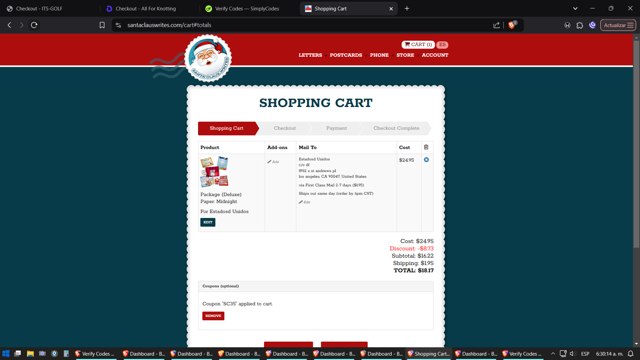Viewport: 640px width, 360px height.
Task: Click Paper: Midnight text
Action: coord(219,202)
